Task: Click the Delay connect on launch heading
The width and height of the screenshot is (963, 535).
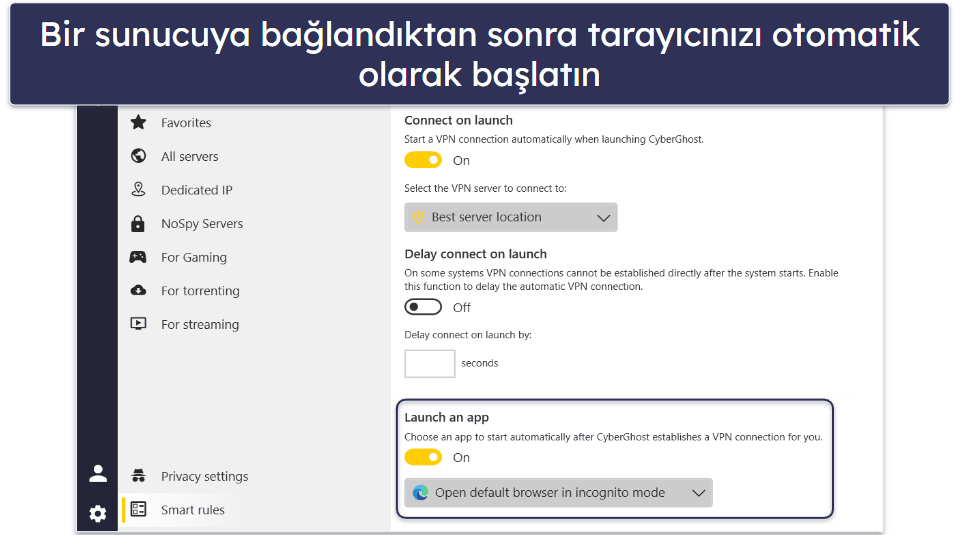Action: pos(475,254)
